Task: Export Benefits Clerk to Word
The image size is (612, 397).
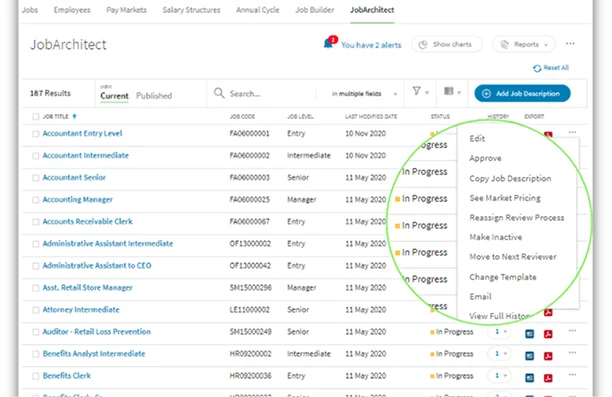Action: pos(530,378)
